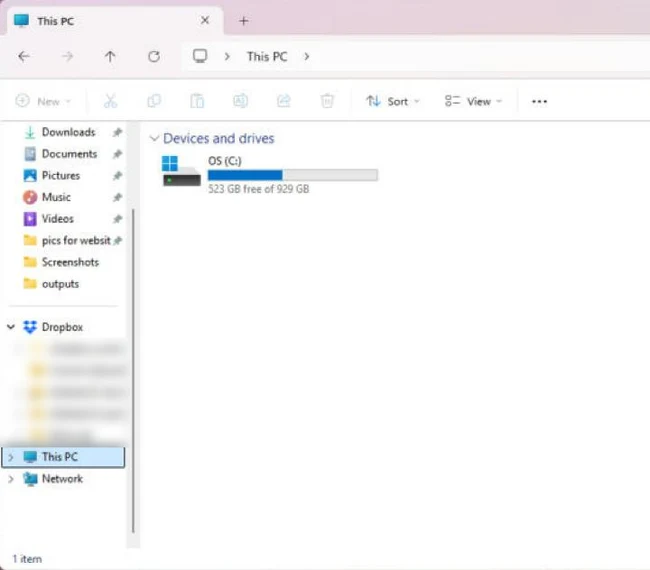Open Screenshots folder in the sidebar
650x570 pixels.
(70, 262)
